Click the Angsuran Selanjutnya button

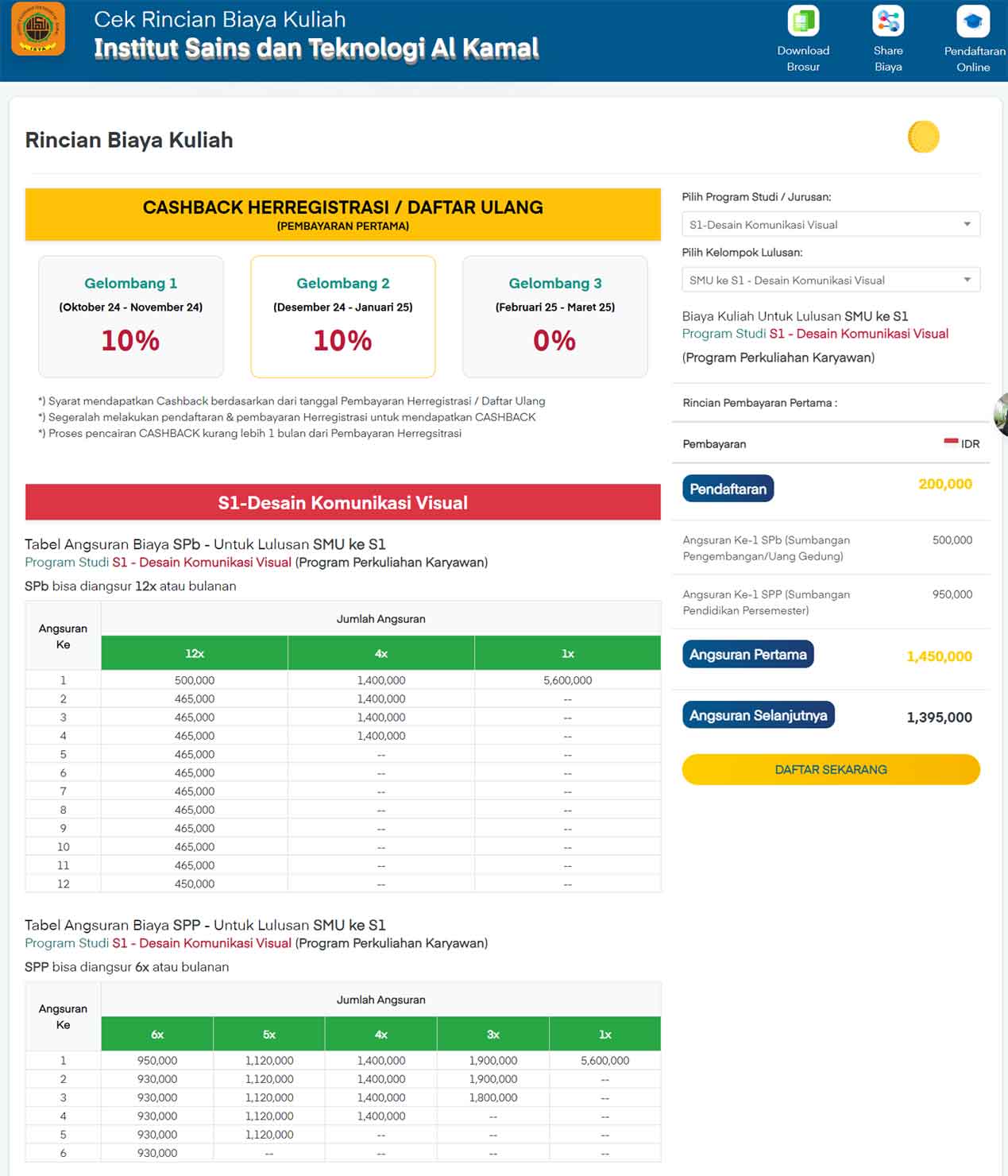click(x=758, y=715)
